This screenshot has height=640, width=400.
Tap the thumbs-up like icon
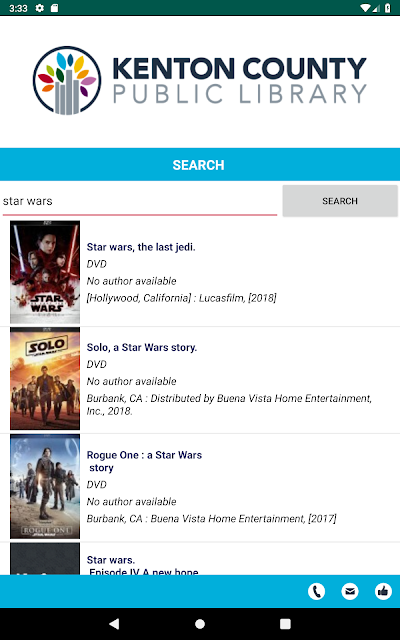point(383,591)
